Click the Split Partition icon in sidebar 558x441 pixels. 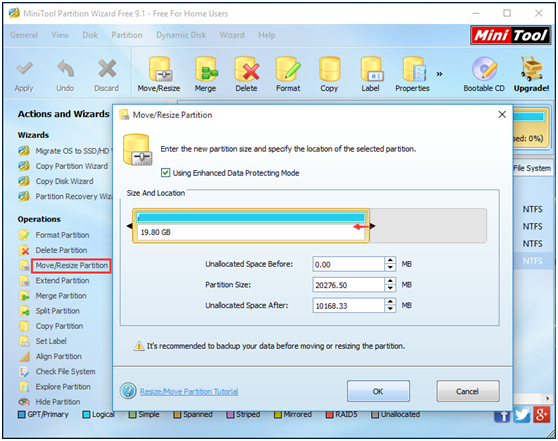tap(24, 311)
